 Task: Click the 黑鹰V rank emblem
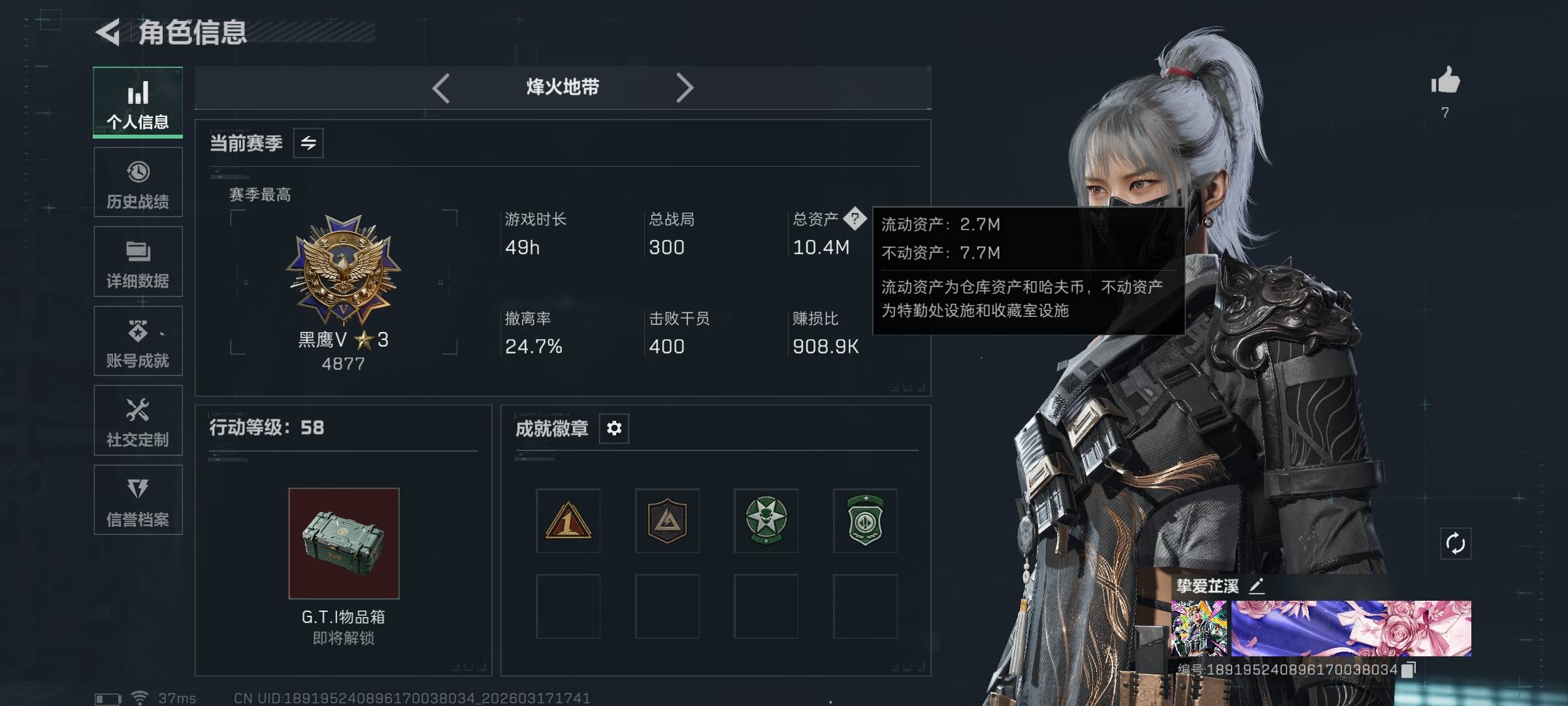[343, 270]
